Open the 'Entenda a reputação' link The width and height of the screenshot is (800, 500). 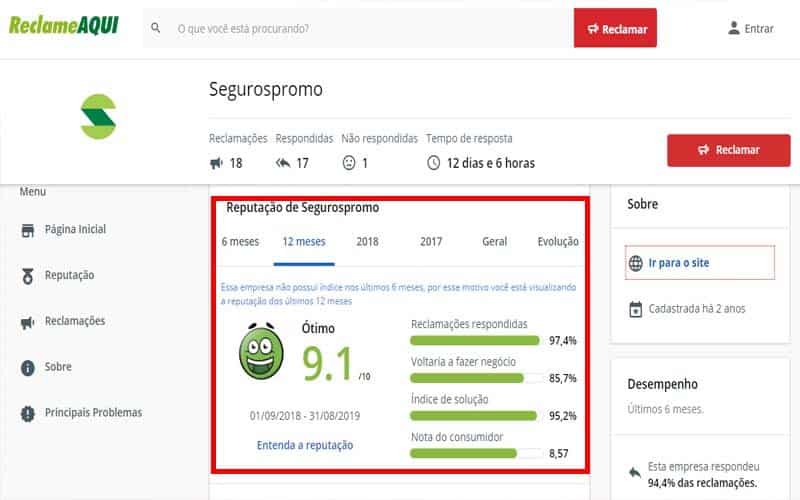click(305, 445)
